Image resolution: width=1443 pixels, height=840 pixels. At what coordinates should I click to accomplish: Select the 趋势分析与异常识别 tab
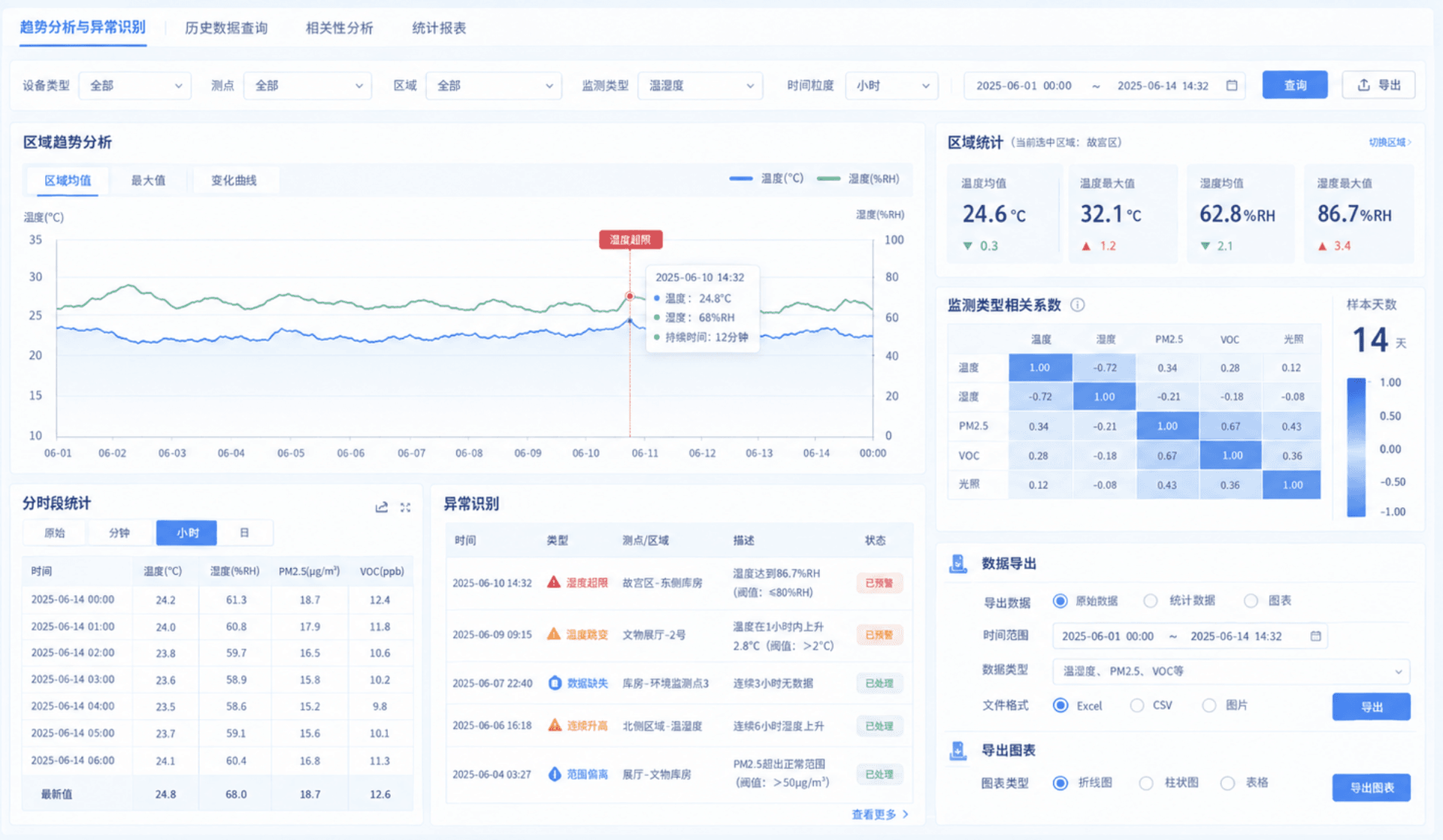coord(83,27)
